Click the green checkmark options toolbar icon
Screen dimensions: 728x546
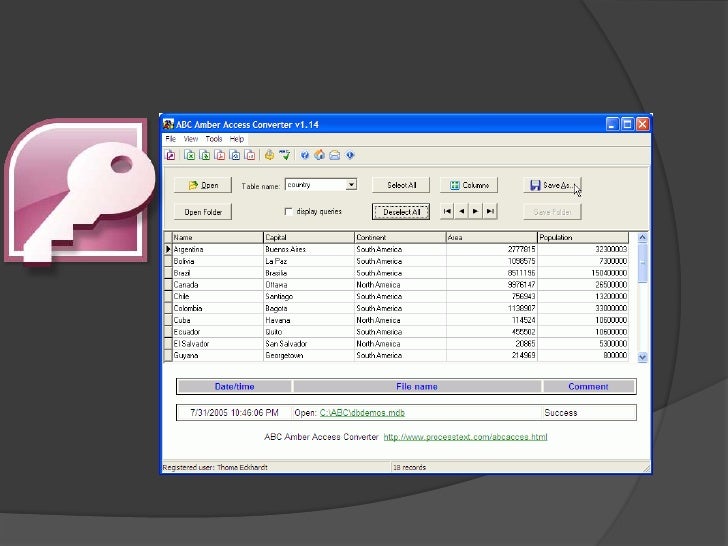[285, 155]
